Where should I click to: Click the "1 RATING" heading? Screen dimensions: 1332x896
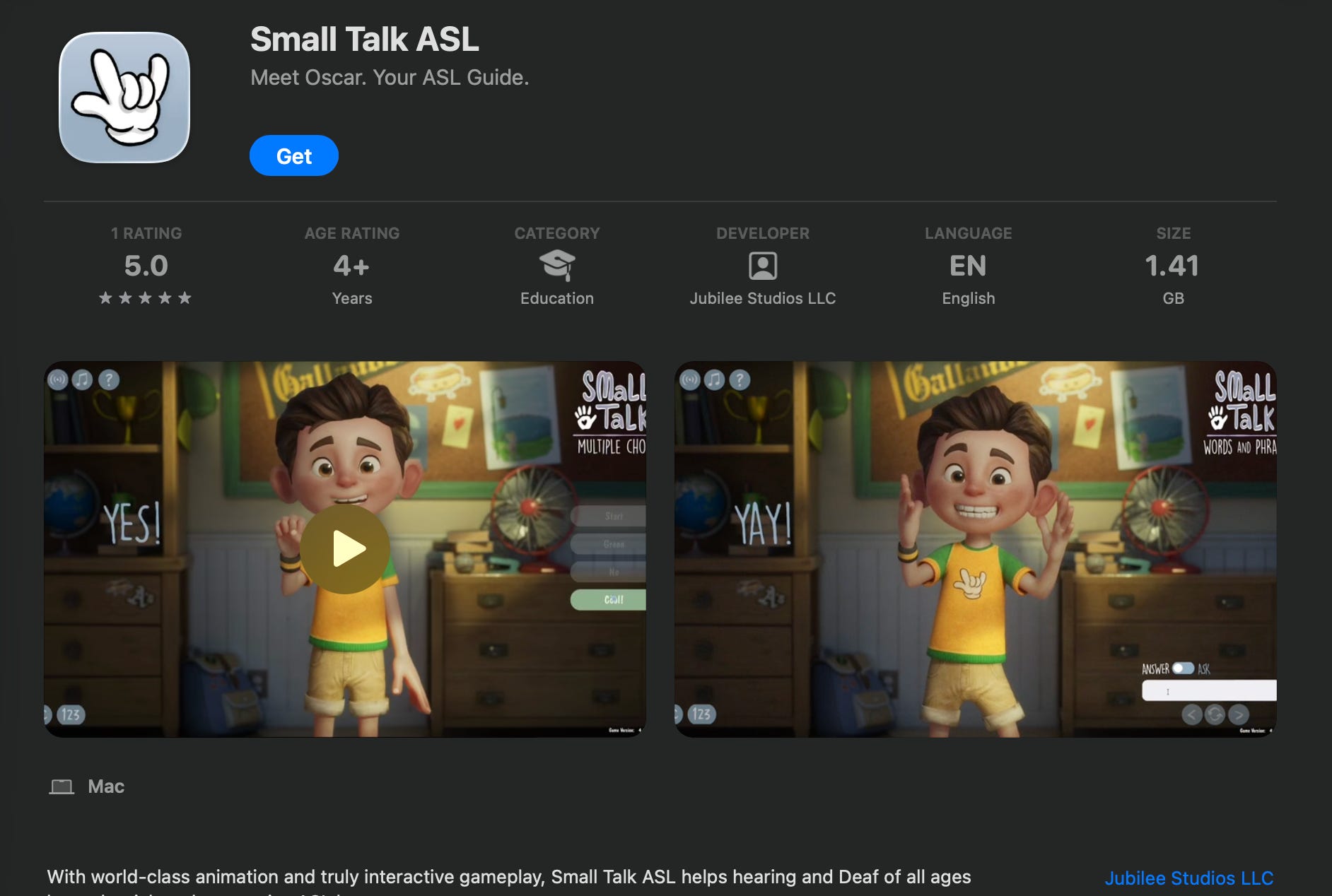tap(146, 233)
